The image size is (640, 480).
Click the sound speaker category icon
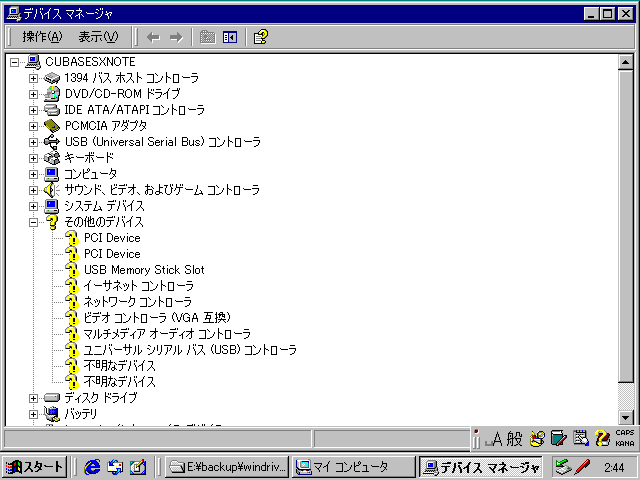[x=52, y=190]
